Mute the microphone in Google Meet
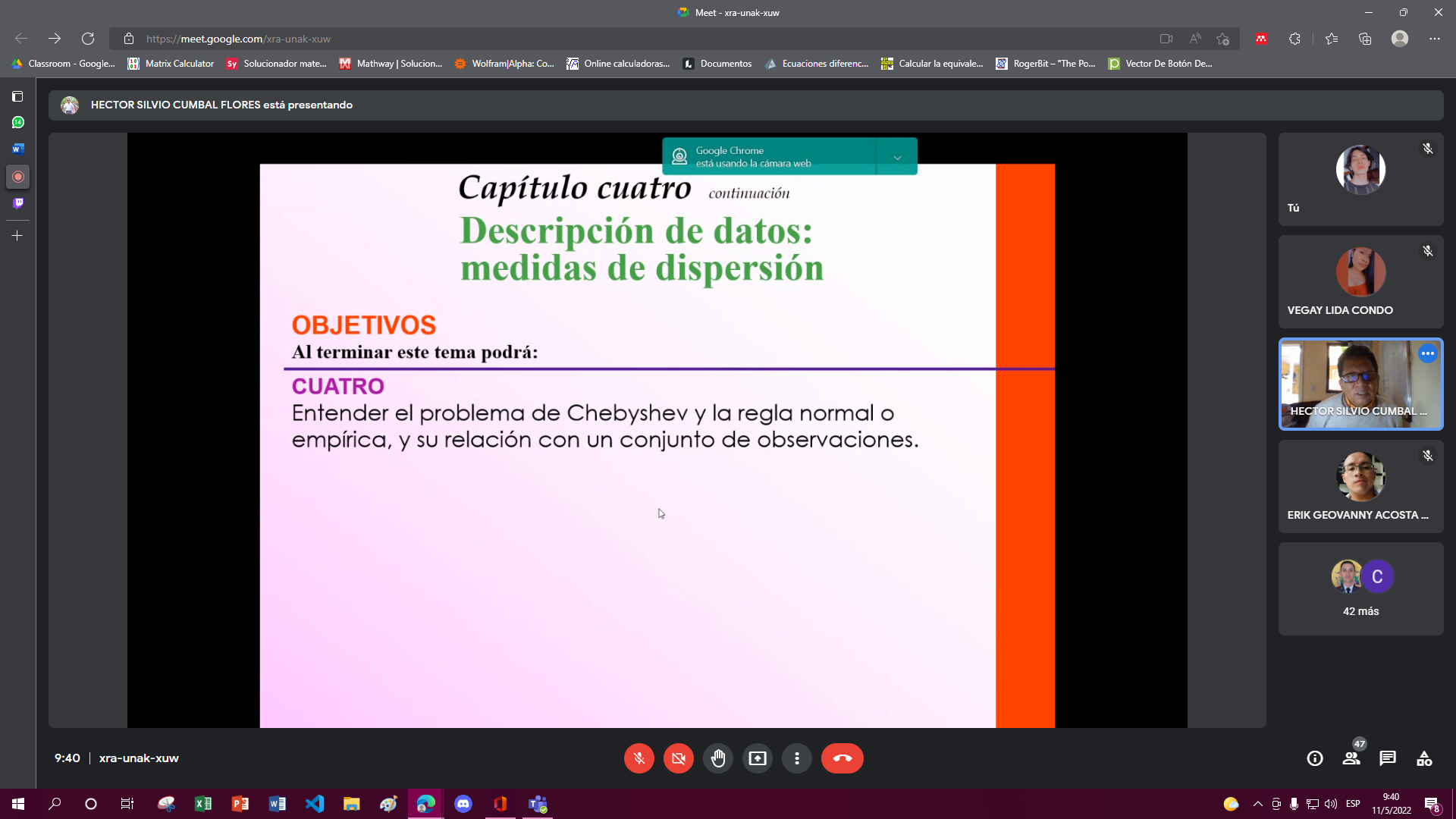Image resolution: width=1456 pixels, height=819 pixels. 639,758
